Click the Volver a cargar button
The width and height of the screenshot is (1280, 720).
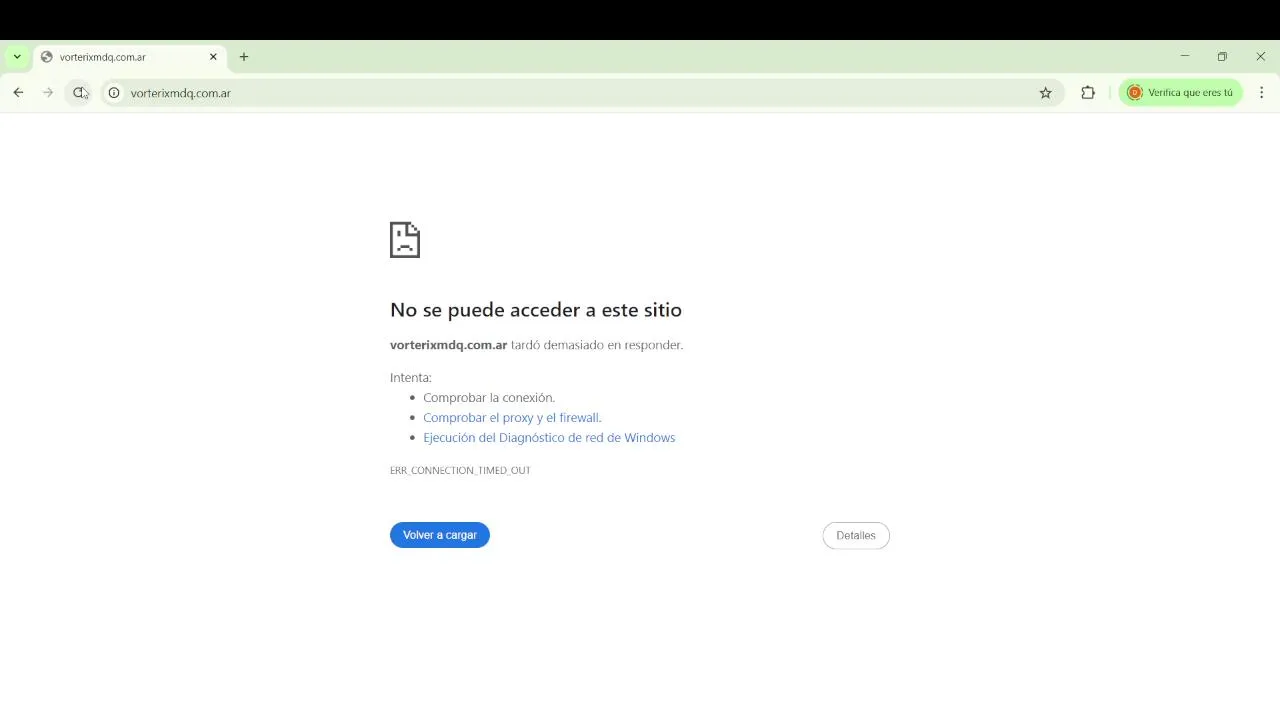(x=440, y=535)
